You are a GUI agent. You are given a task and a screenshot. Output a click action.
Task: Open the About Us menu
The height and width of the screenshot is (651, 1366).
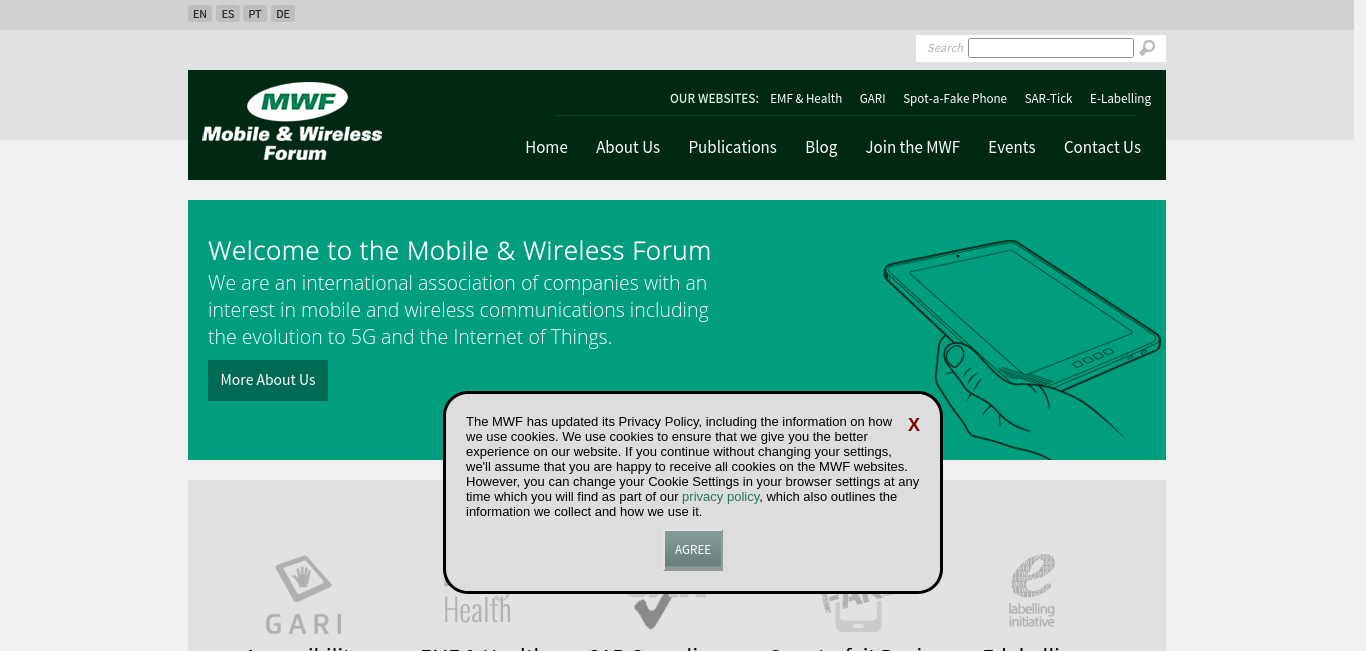pos(628,147)
